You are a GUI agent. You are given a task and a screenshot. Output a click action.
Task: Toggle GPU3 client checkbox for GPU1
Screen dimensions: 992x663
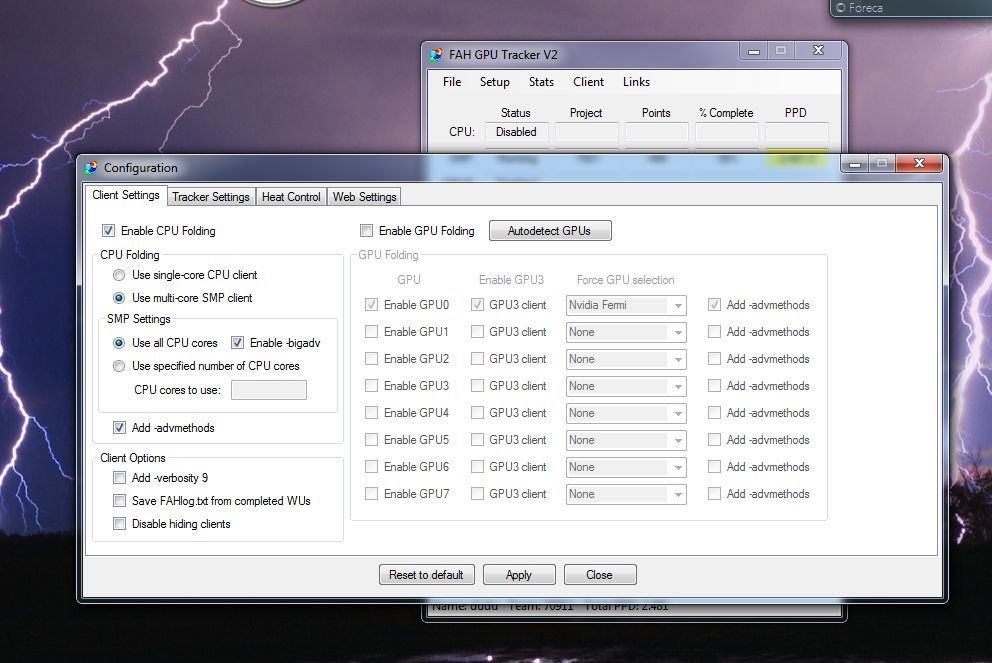pyautogui.click(x=478, y=332)
